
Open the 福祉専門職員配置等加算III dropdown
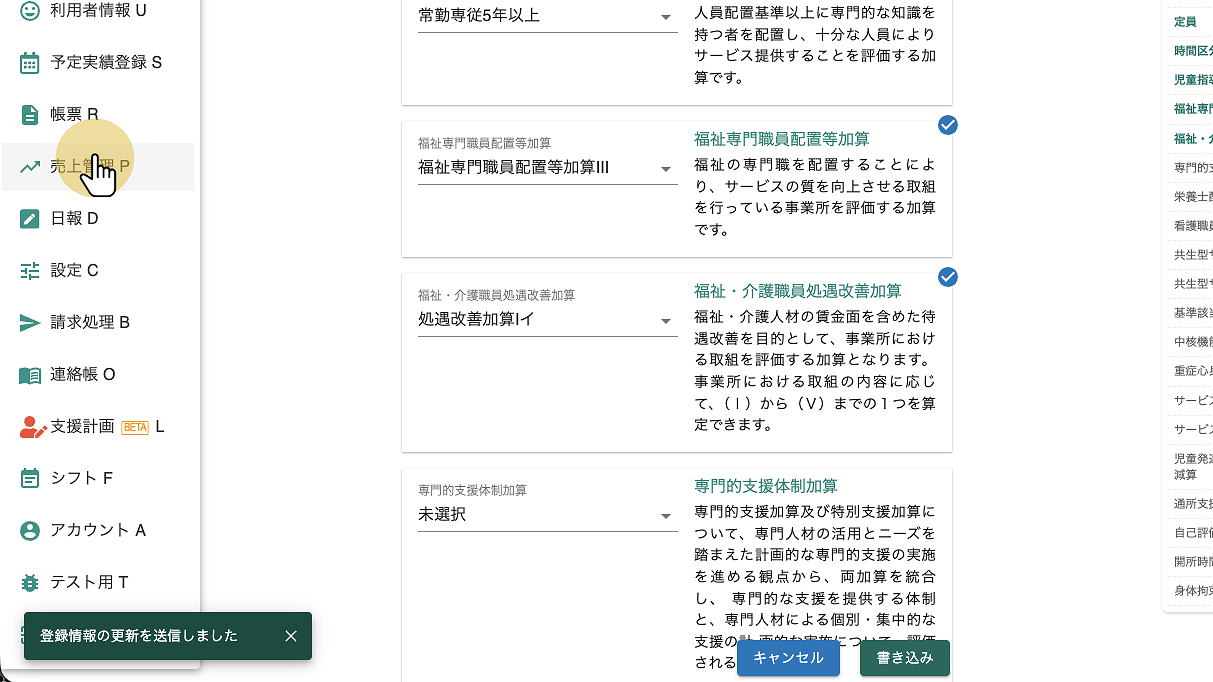pos(548,168)
